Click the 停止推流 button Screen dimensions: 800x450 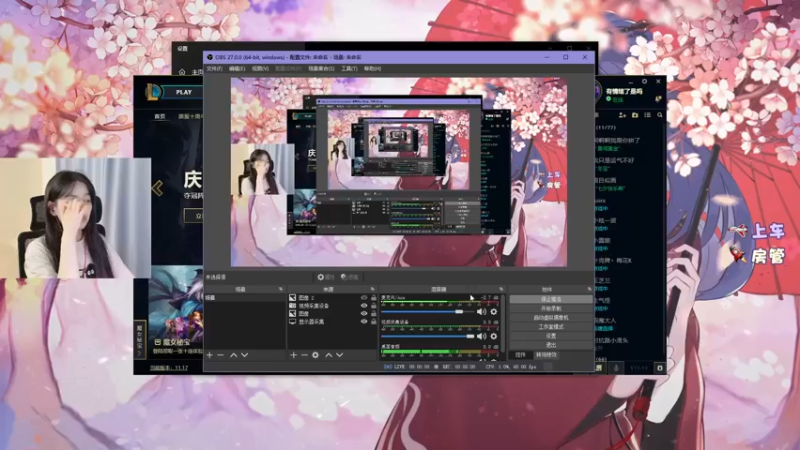click(551, 299)
